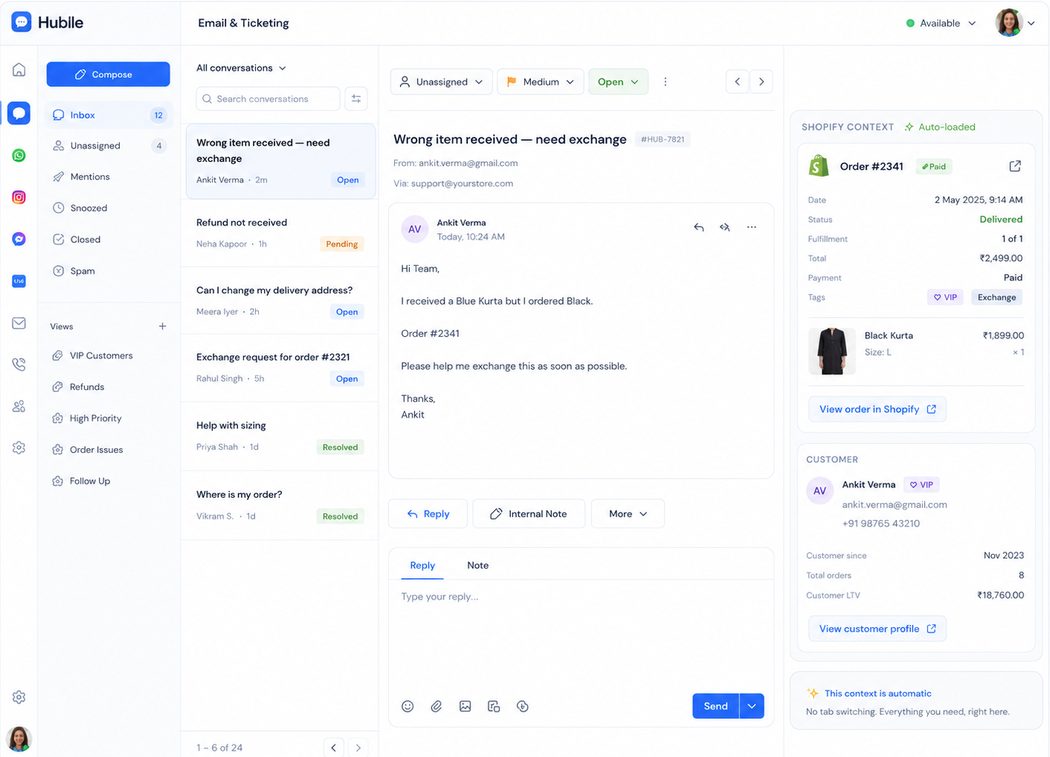Insert image in reply editor
The height and width of the screenshot is (757, 1050).
pos(465,706)
